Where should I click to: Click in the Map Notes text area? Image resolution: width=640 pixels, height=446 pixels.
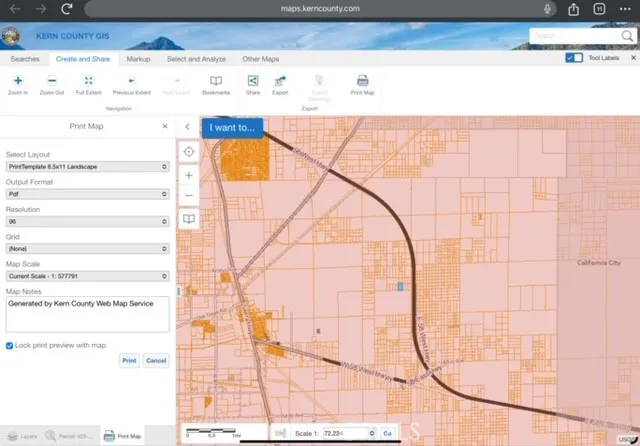point(87,313)
